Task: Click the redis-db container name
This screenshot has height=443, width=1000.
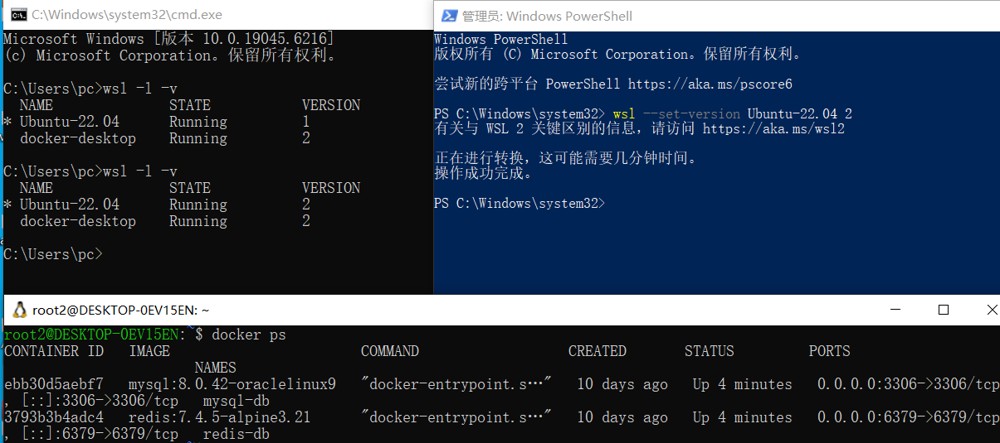Action: pyautogui.click(x=236, y=435)
